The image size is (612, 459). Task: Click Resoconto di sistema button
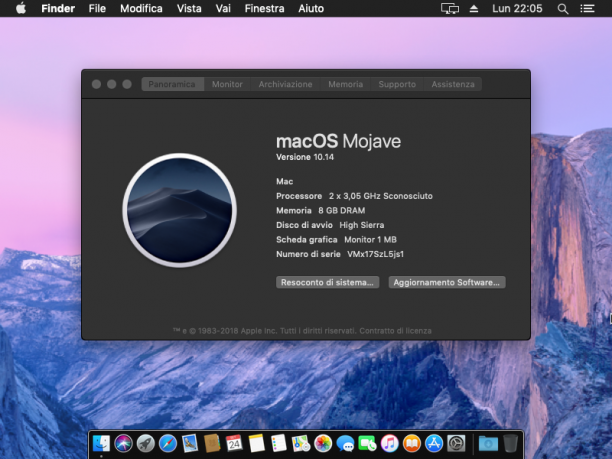coord(327,282)
